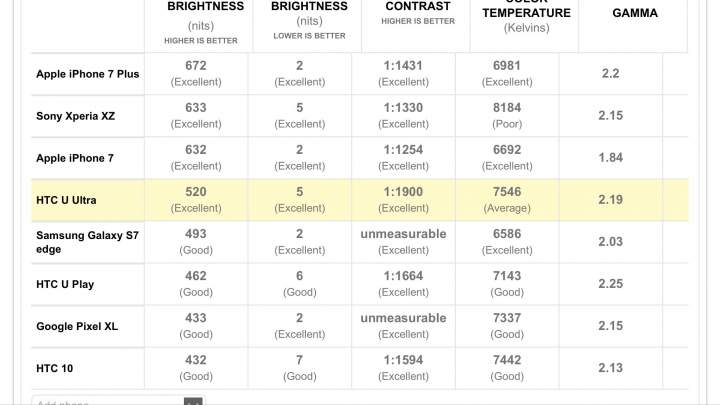Click the Sony Xperia XZ phone name

pyautogui.click(x=76, y=116)
